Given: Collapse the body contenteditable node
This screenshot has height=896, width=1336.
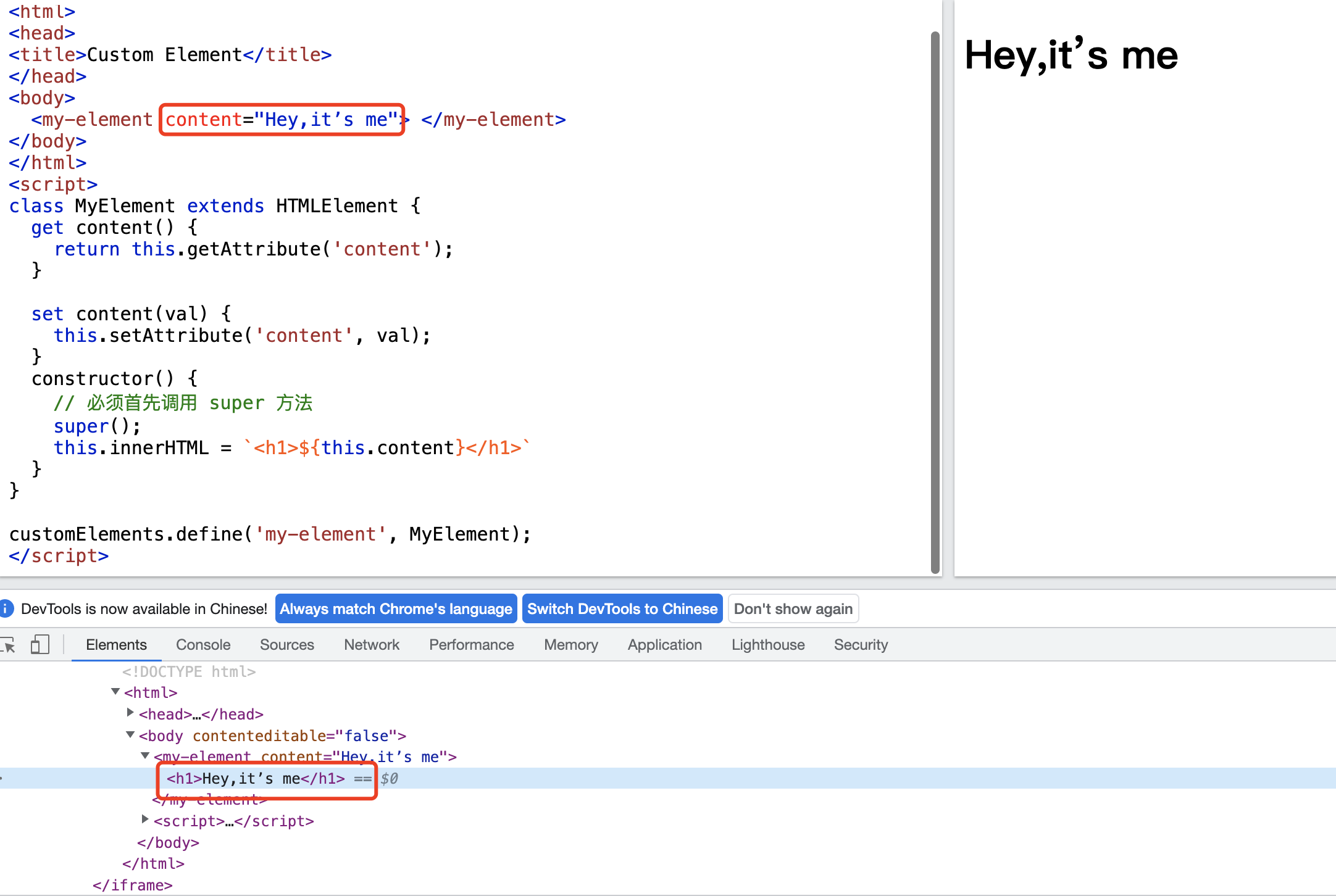Looking at the screenshot, I should pyautogui.click(x=130, y=734).
